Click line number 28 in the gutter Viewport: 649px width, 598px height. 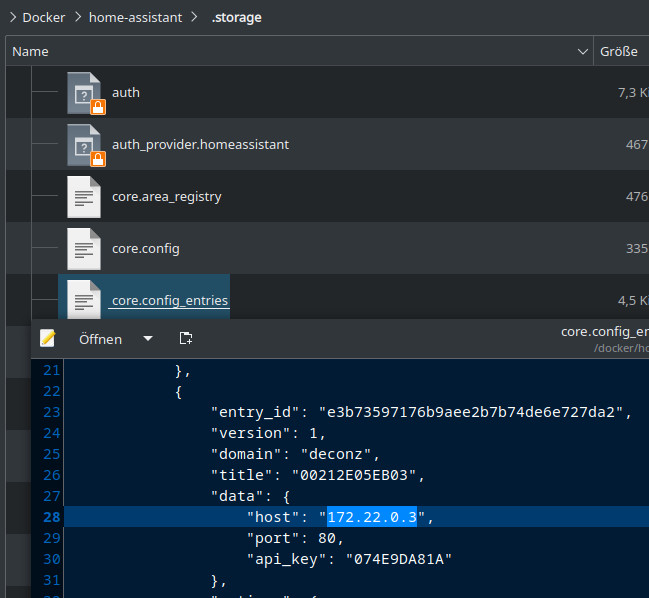pos(51,517)
